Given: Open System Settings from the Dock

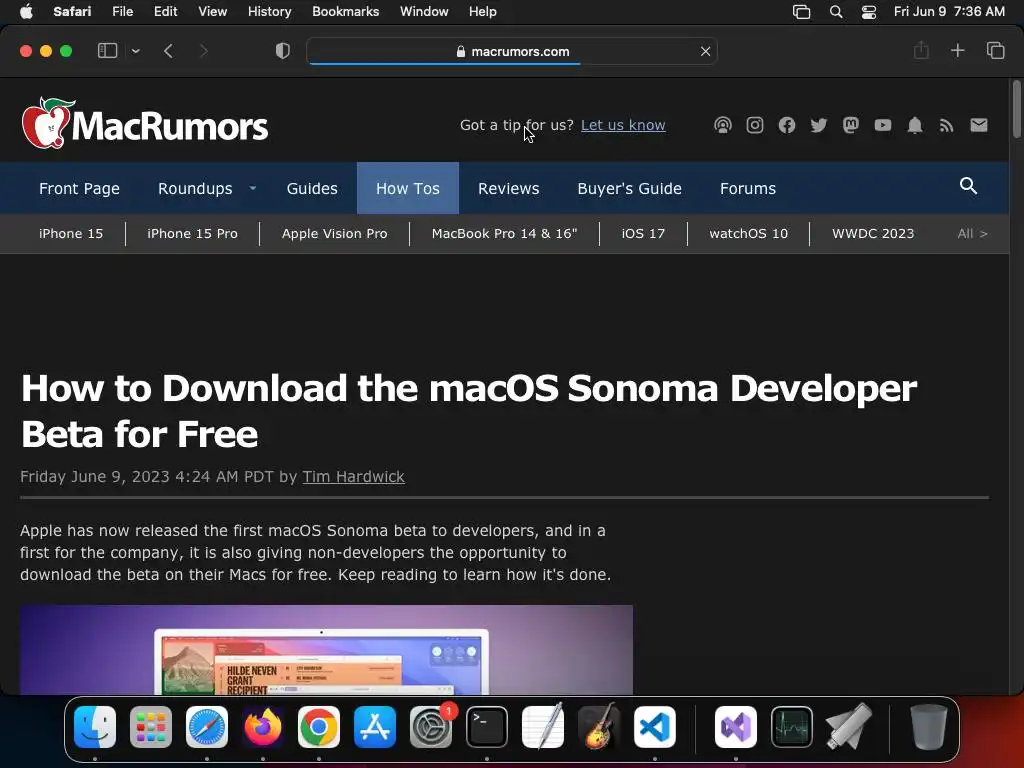Looking at the screenshot, I should click(431, 726).
